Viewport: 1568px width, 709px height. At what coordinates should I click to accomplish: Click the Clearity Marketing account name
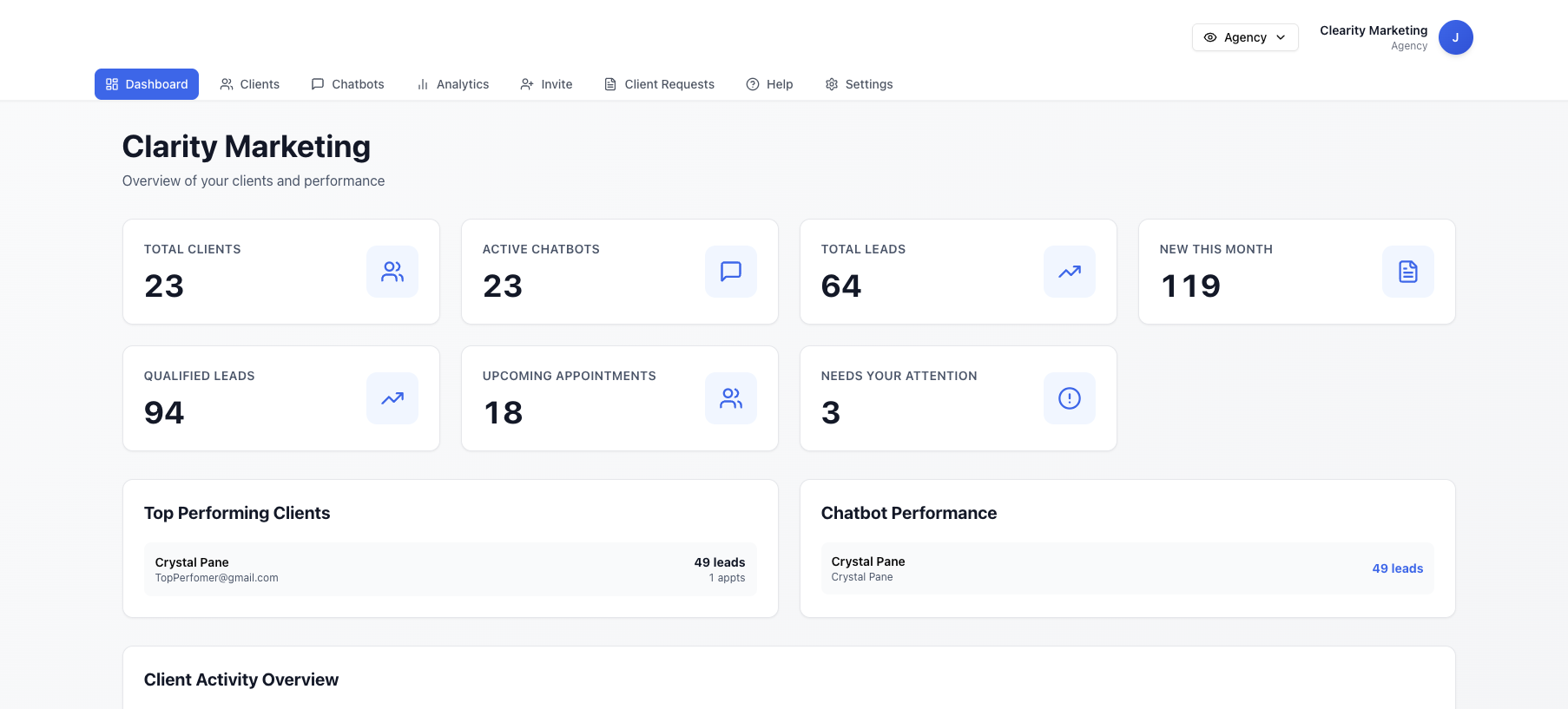(1374, 30)
